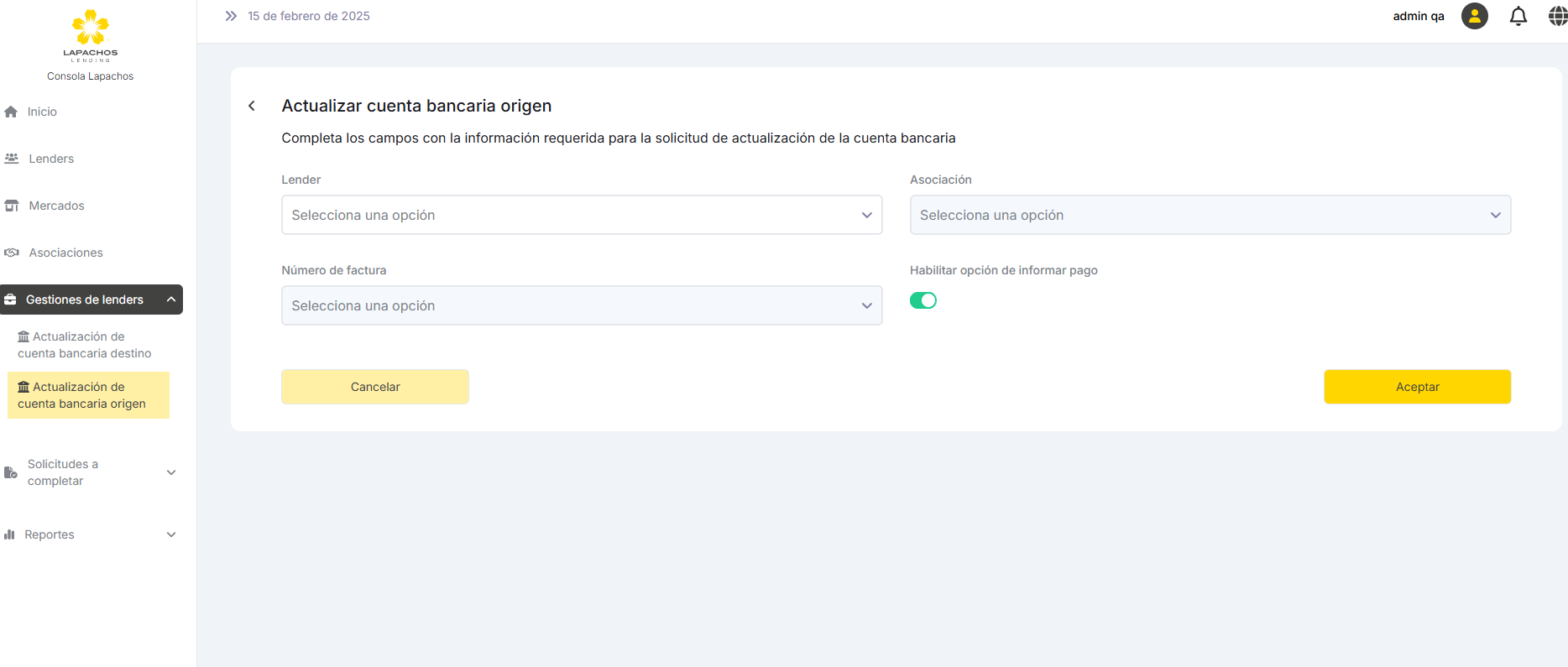Open the Asociación dropdown
The height and width of the screenshot is (667, 1568).
1210,215
